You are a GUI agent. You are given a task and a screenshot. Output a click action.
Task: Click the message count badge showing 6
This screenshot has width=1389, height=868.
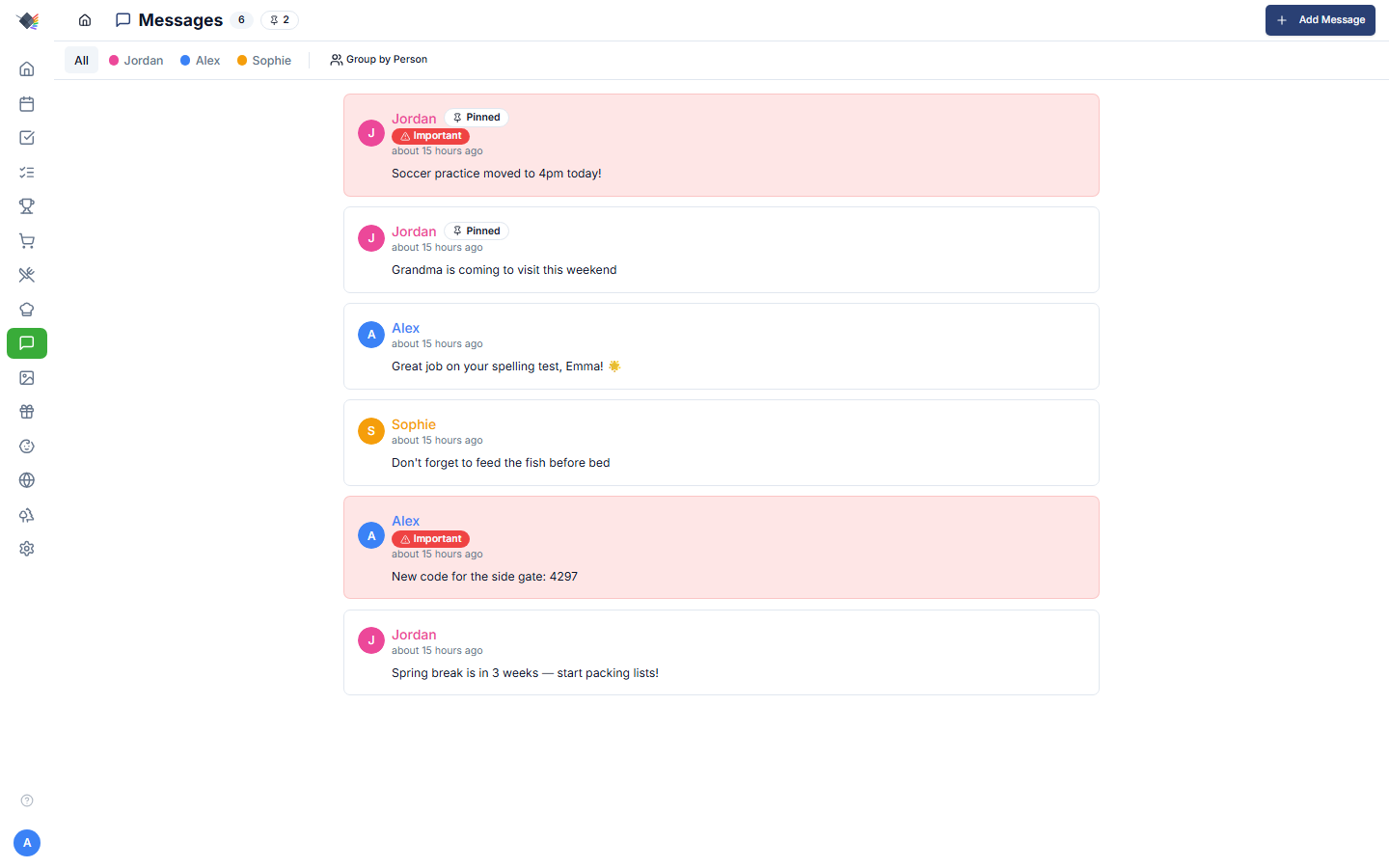pos(241,20)
